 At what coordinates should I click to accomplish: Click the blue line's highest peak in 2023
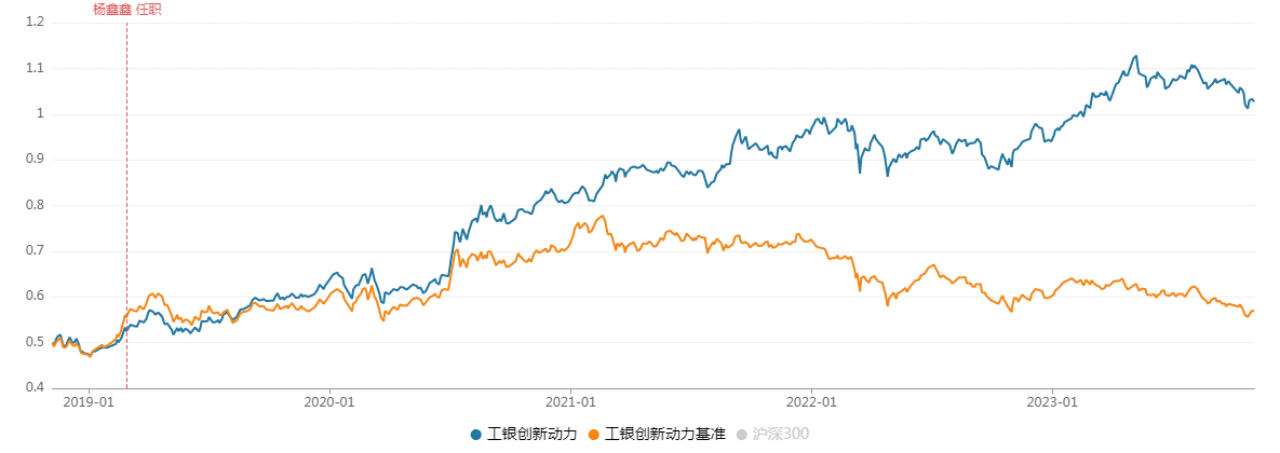(1136, 57)
